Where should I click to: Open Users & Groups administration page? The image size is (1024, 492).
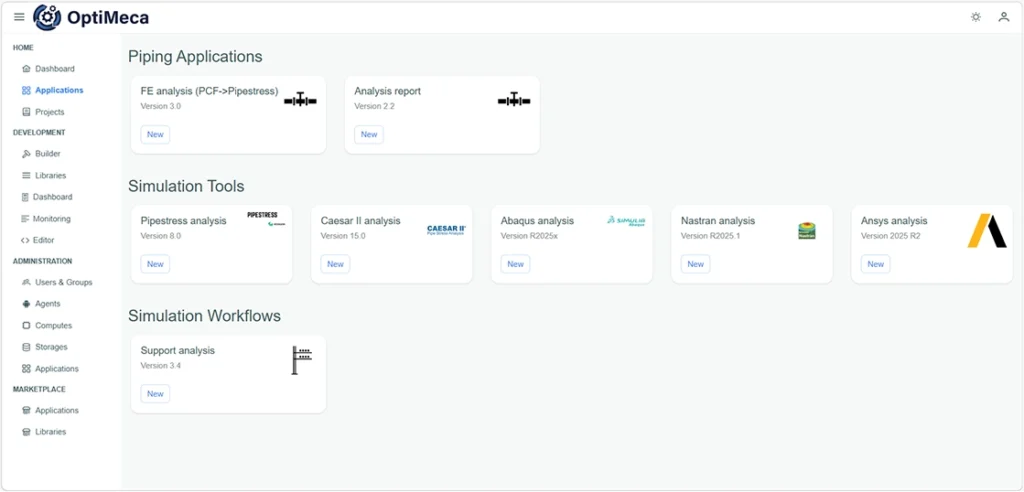63,282
